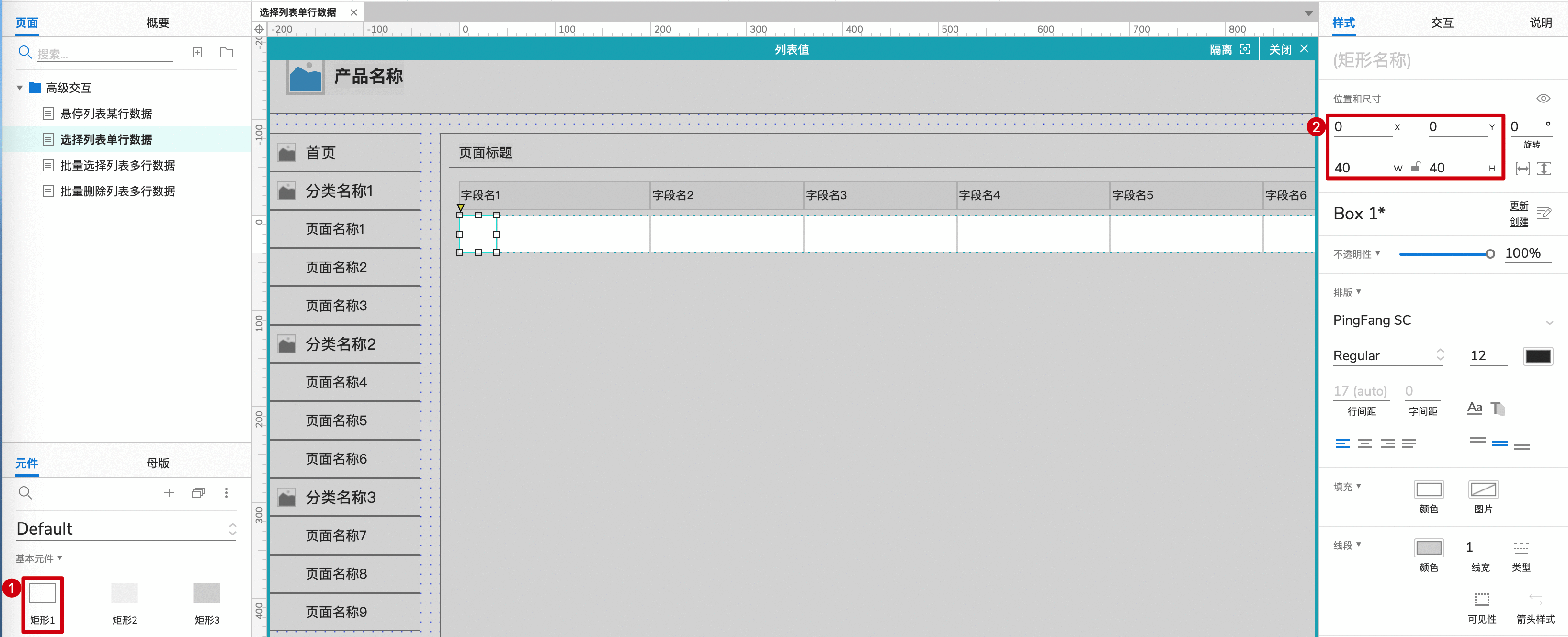Select the 样式 tab
The height and width of the screenshot is (637, 1568).
1343,23
